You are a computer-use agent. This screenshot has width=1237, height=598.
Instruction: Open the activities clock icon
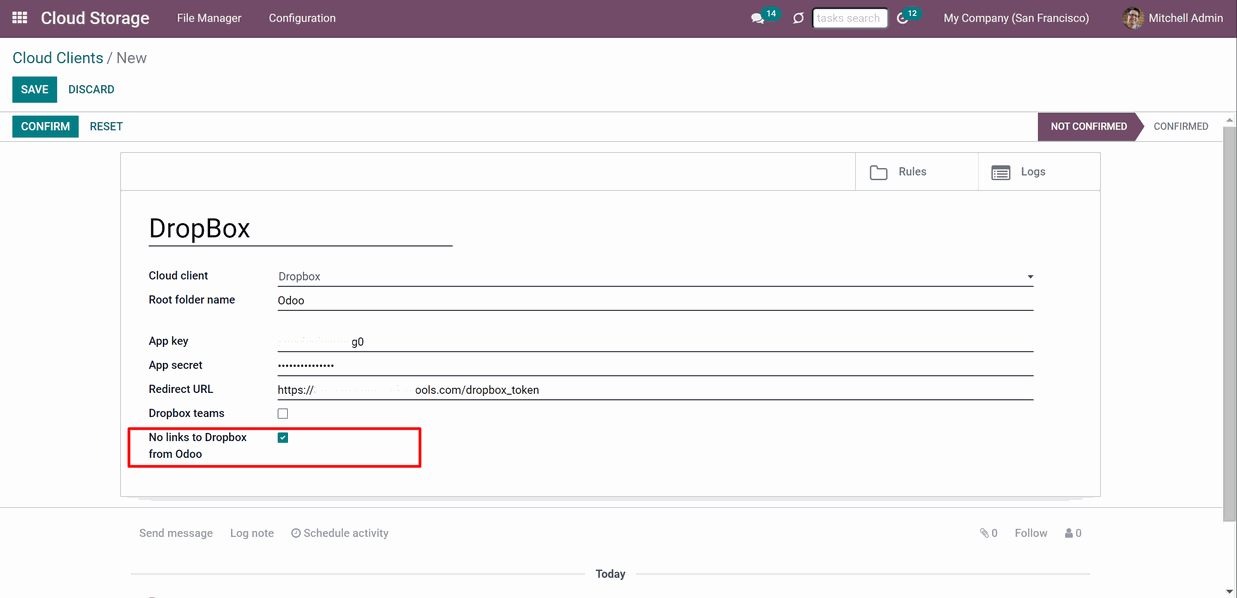[x=903, y=19]
